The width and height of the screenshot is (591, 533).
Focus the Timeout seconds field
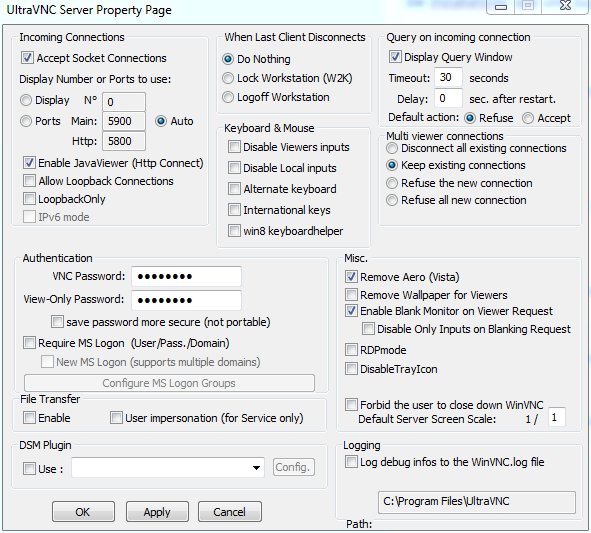pos(448,78)
